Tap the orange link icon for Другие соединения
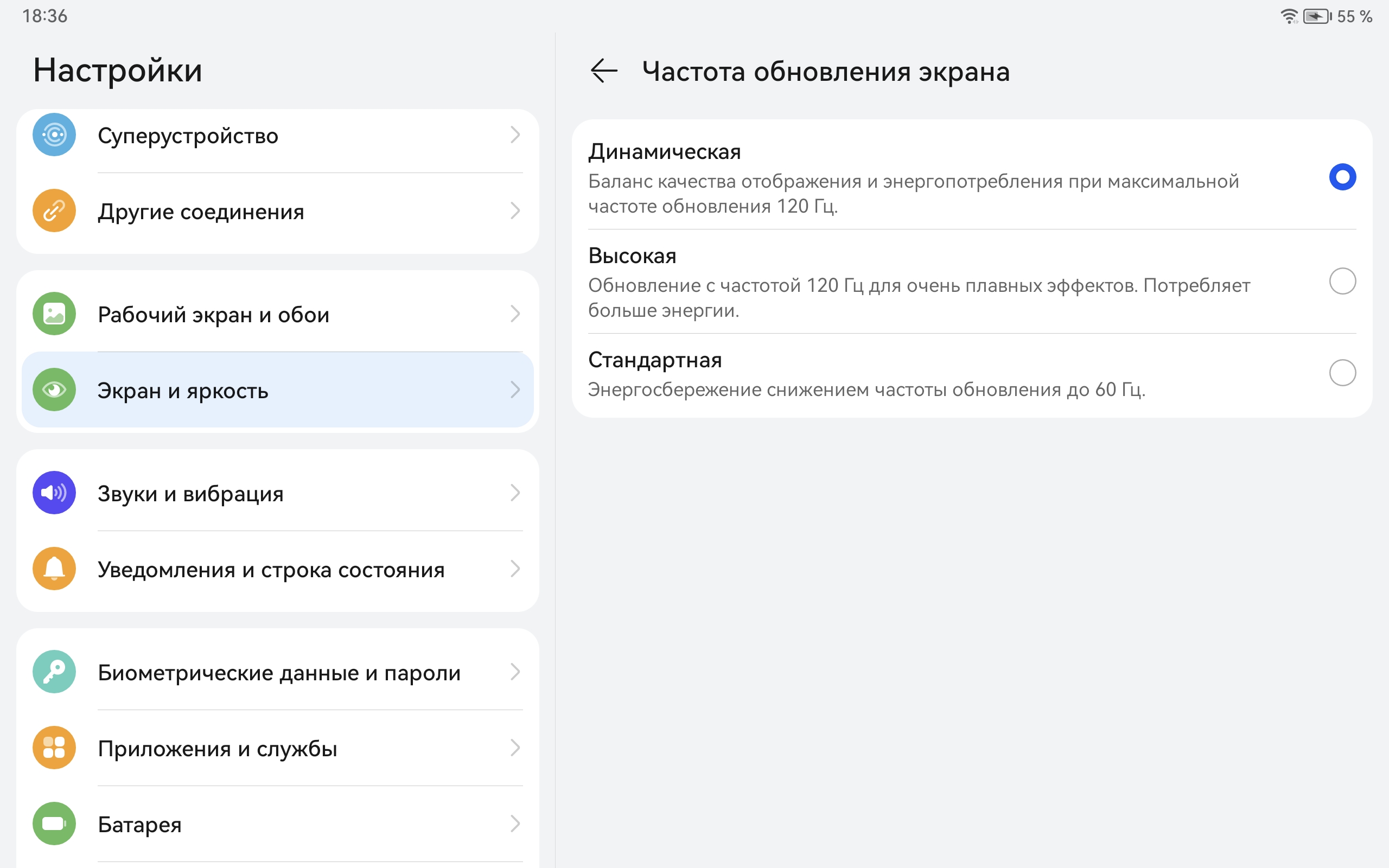The image size is (1389, 868). 54,210
